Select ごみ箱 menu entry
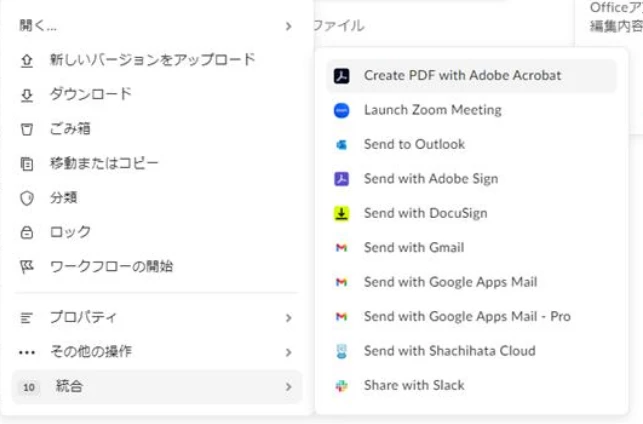 click(157, 129)
